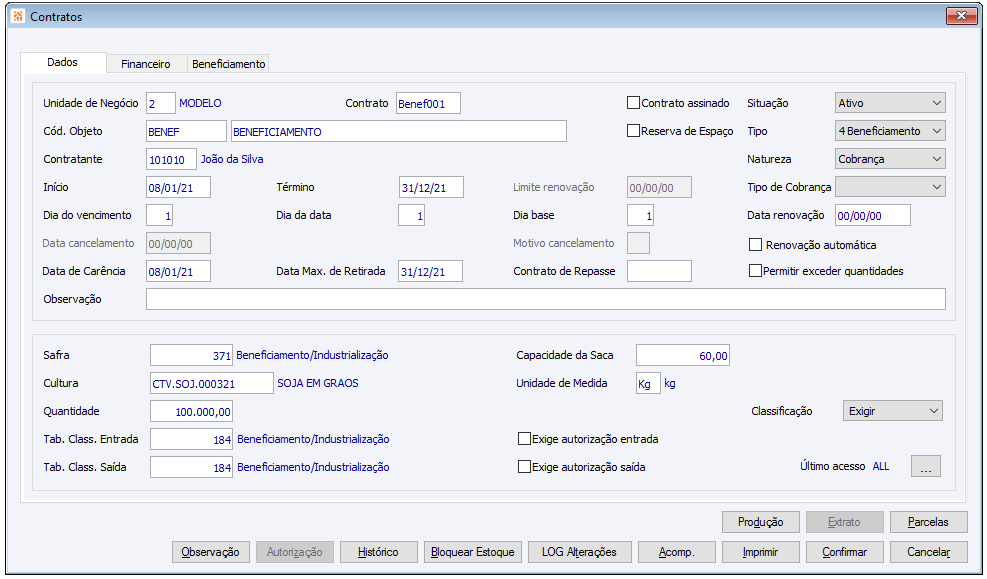Open the Situação dropdown
987x579 pixels.
coord(889,103)
